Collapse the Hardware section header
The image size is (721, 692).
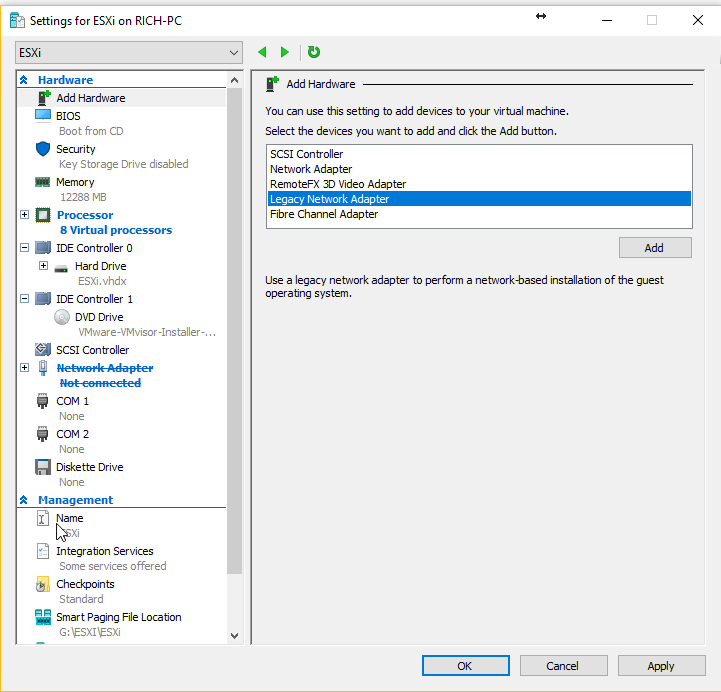24,80
